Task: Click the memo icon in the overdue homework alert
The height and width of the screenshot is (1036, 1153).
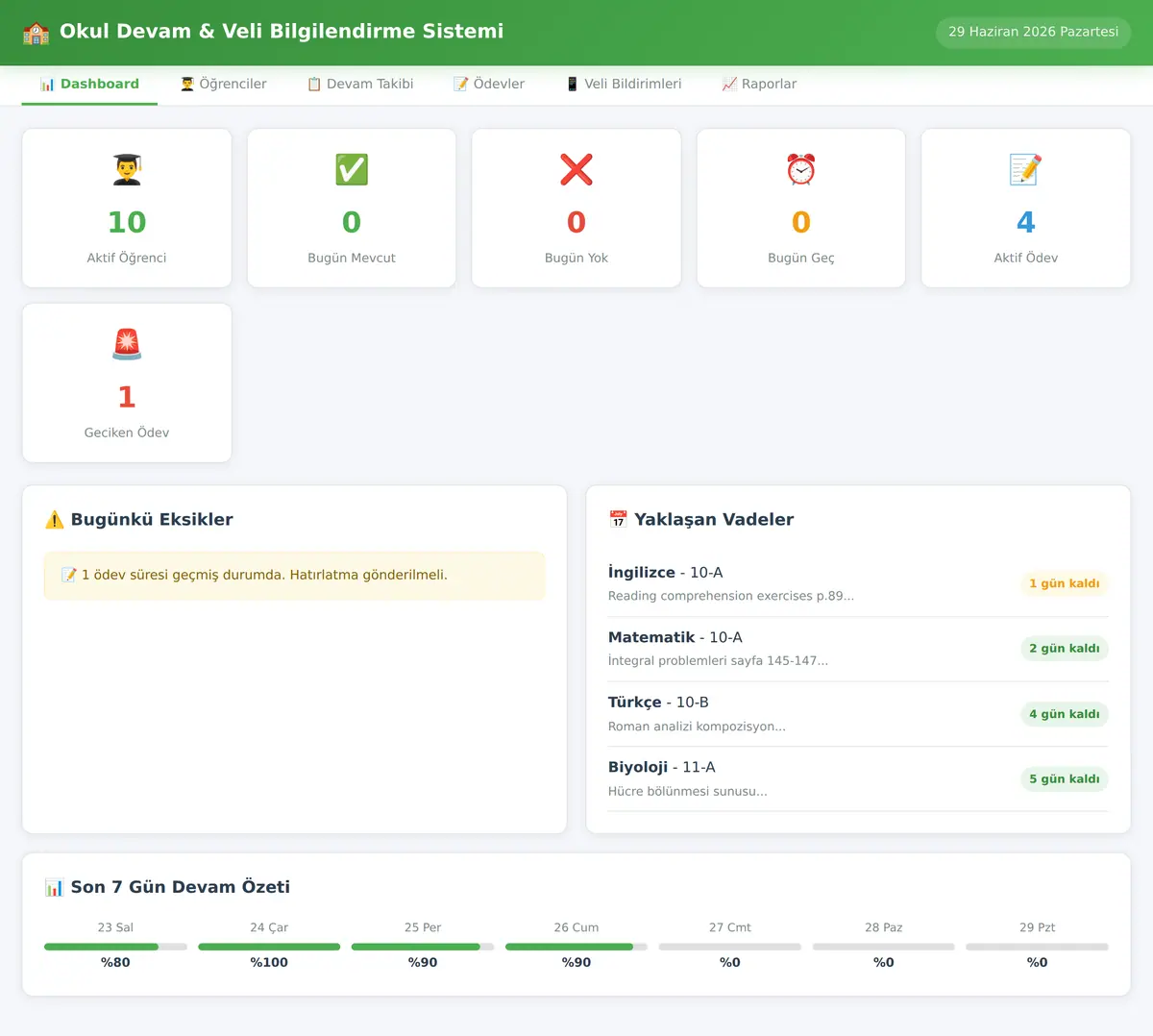Action: coord(69,575)
